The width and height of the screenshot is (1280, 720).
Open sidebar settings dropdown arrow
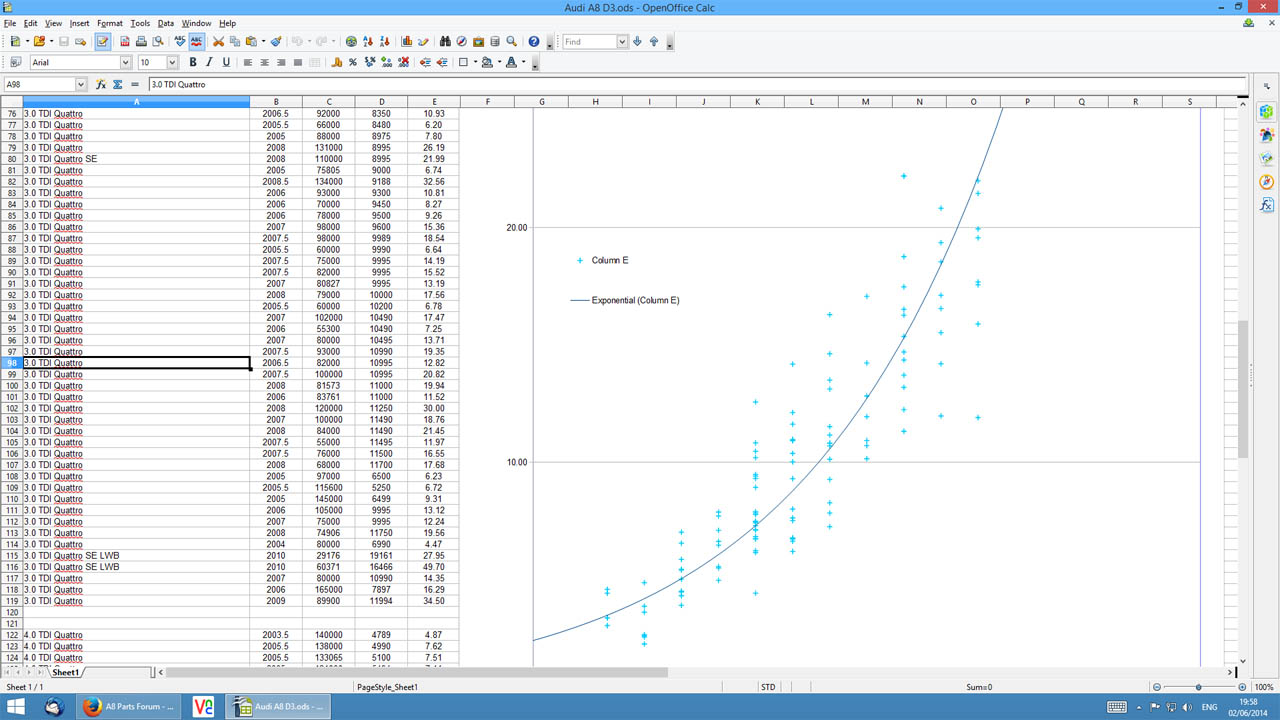(1267, 87)
